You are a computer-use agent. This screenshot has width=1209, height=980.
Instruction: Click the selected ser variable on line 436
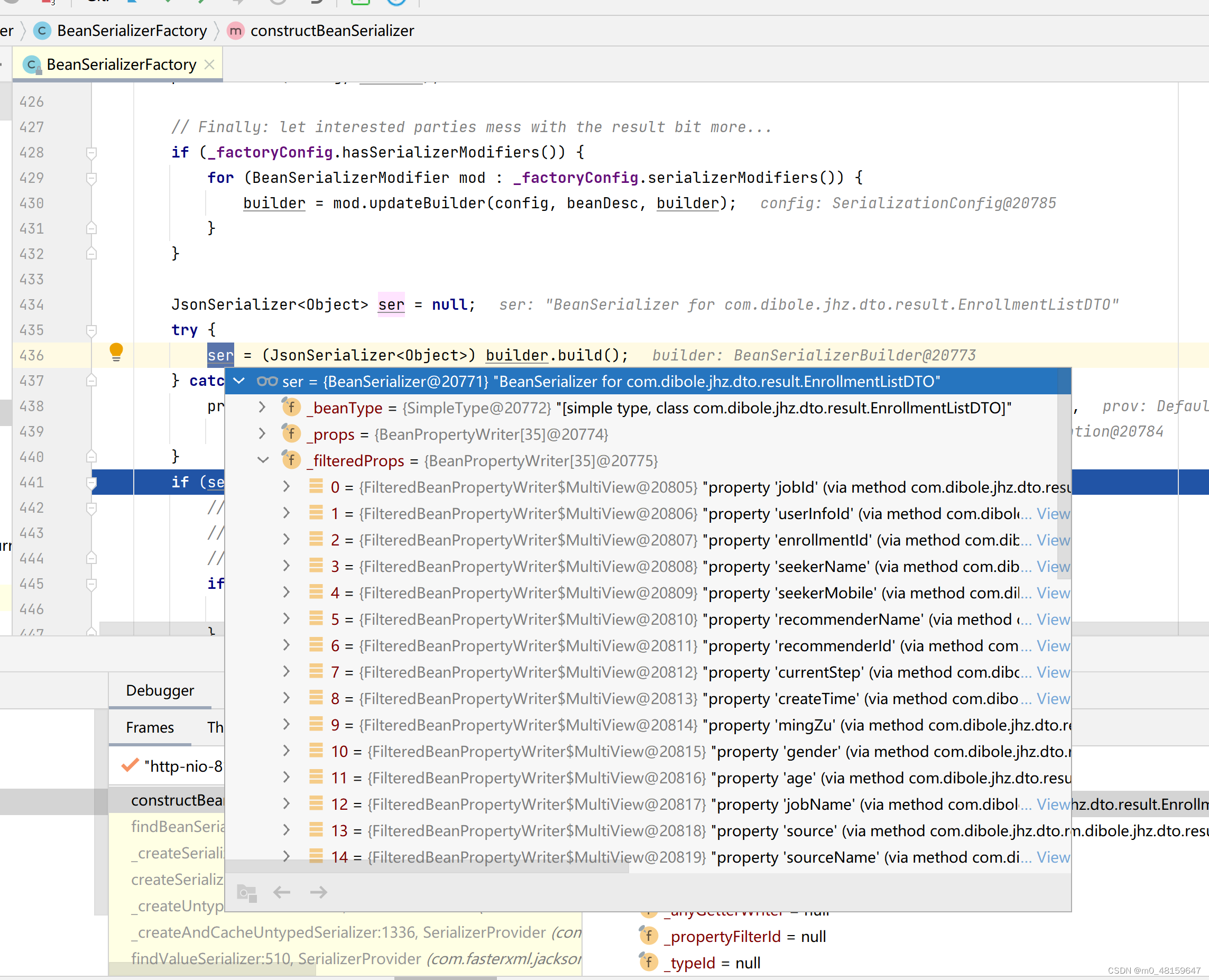click(220, 355)
